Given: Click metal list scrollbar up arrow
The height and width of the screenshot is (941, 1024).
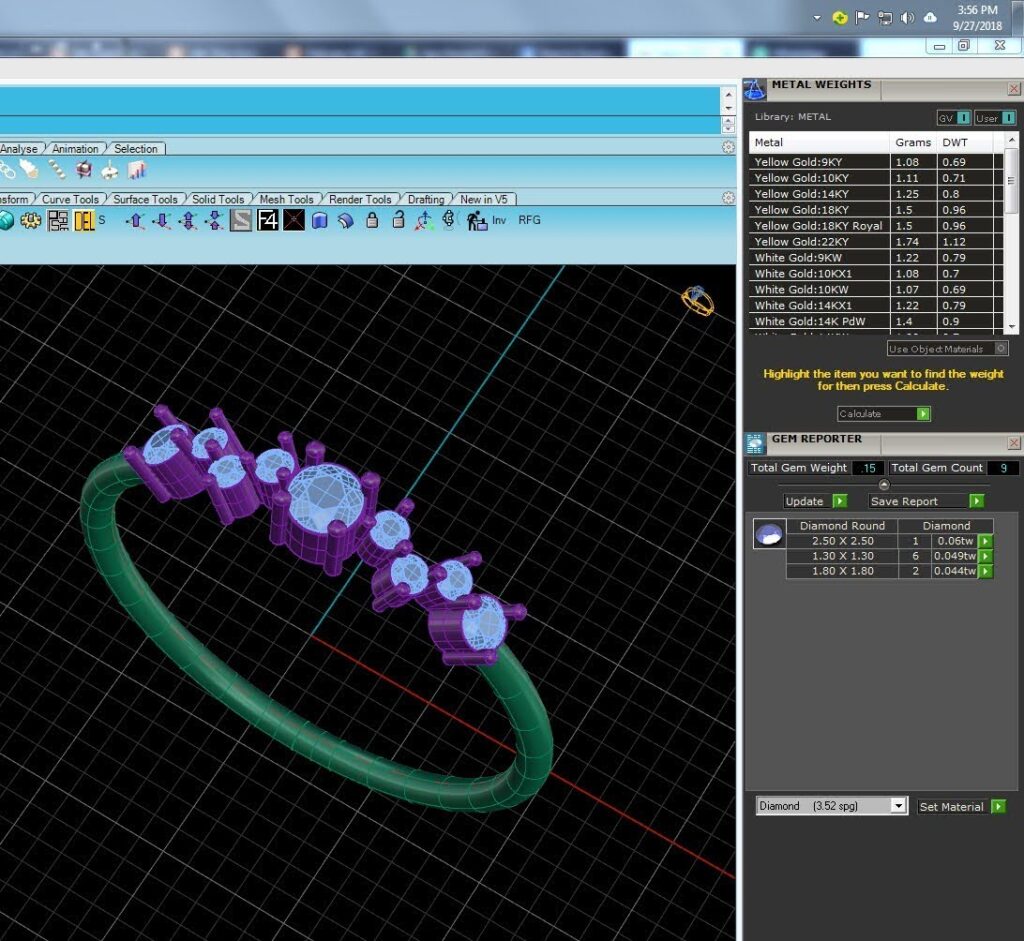Looking at the screenshot, I should [x=1012, y=139].
